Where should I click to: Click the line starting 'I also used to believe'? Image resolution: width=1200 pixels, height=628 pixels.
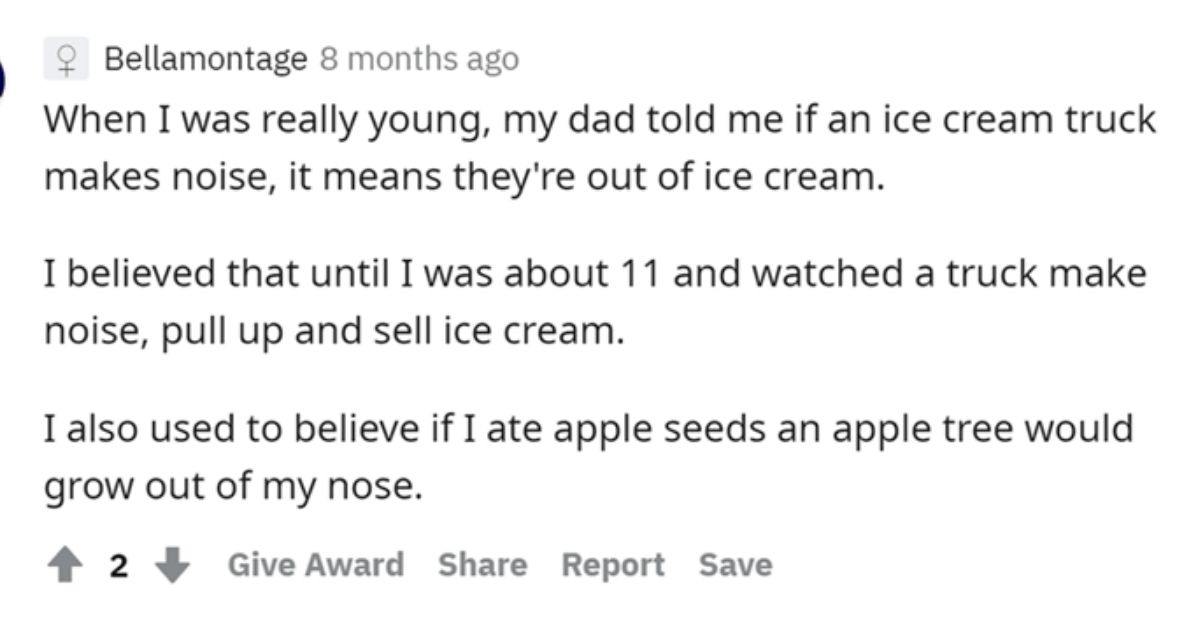click(x=588, y=429)
